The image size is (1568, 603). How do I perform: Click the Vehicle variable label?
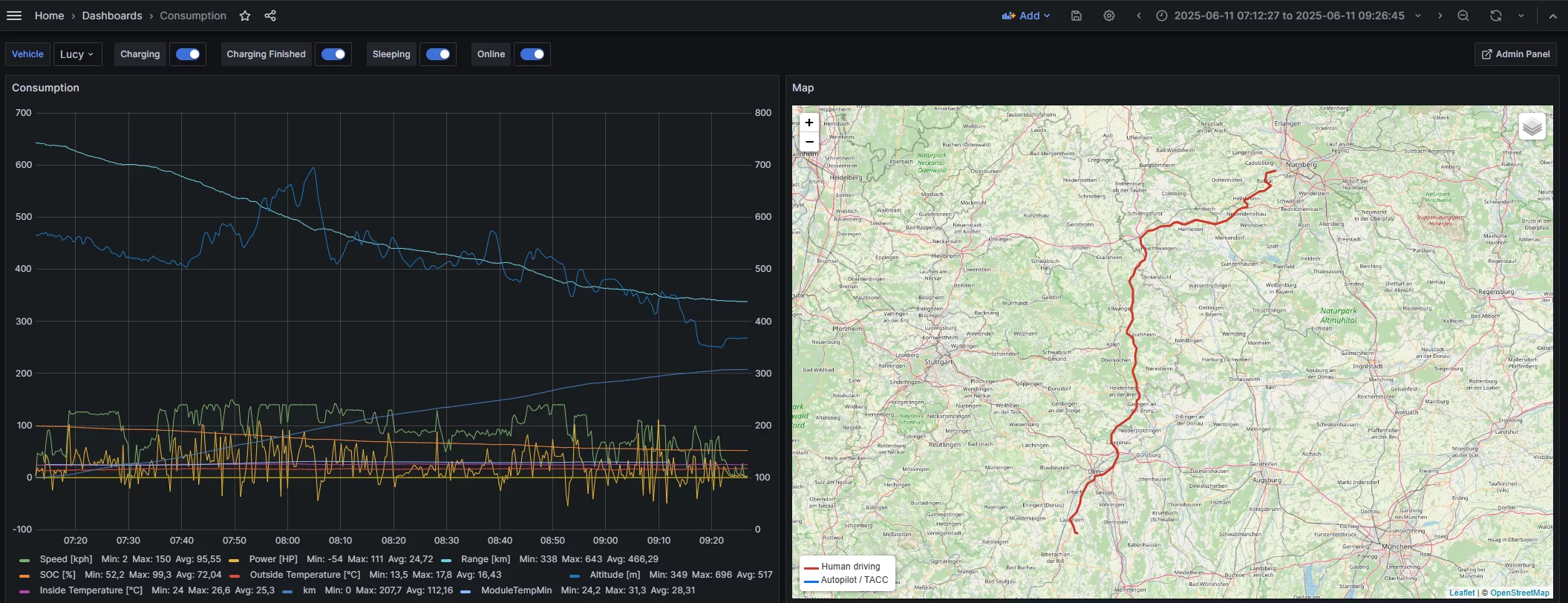(27, 54)
